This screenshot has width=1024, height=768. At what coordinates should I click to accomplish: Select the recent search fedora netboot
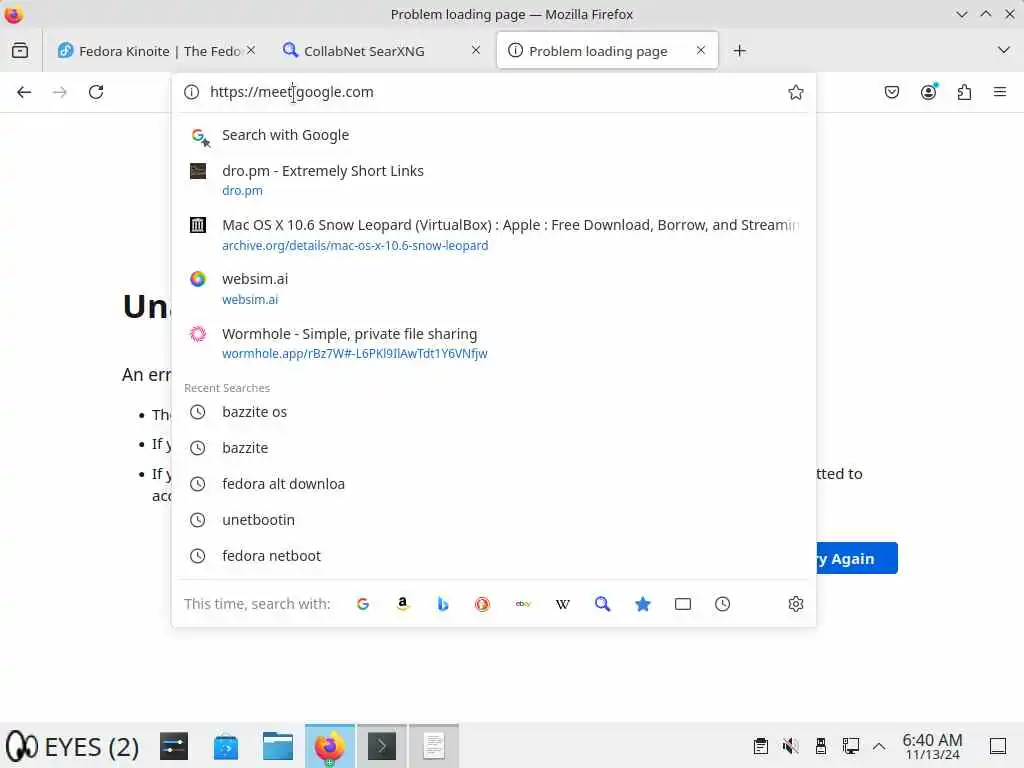[494, 556]
